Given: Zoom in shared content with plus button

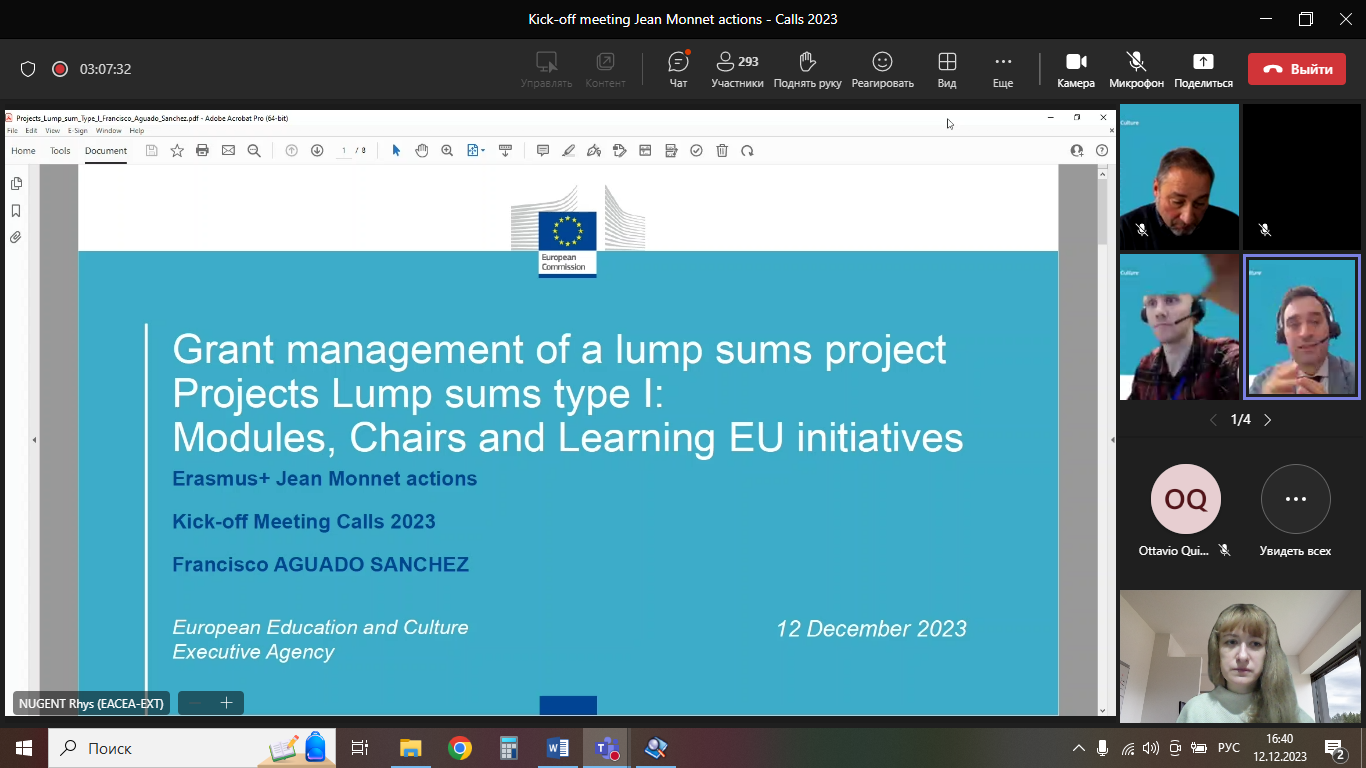Looking at the screenshot, I should tap(226, 703).
